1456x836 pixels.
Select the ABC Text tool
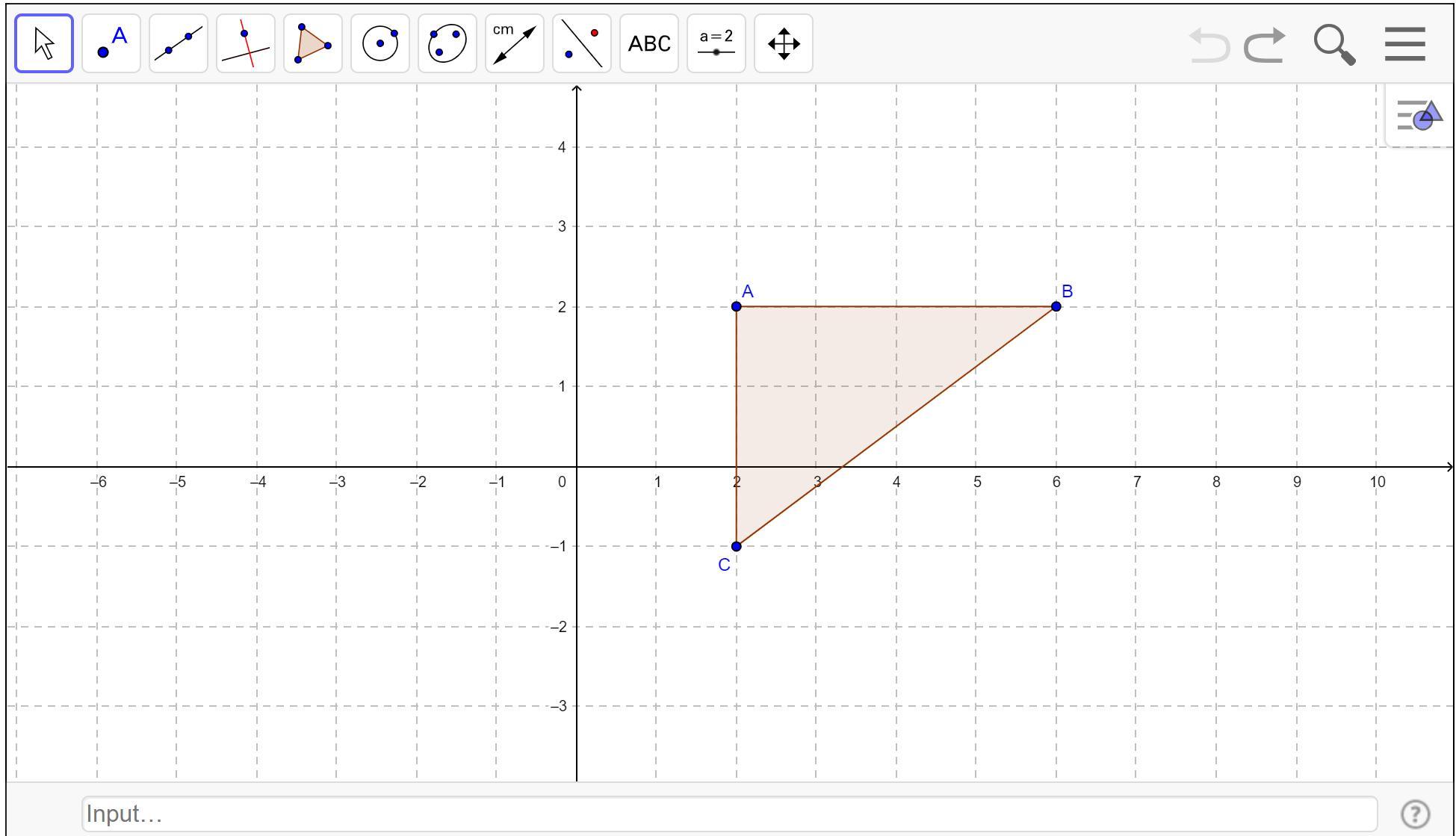[649, 43]
